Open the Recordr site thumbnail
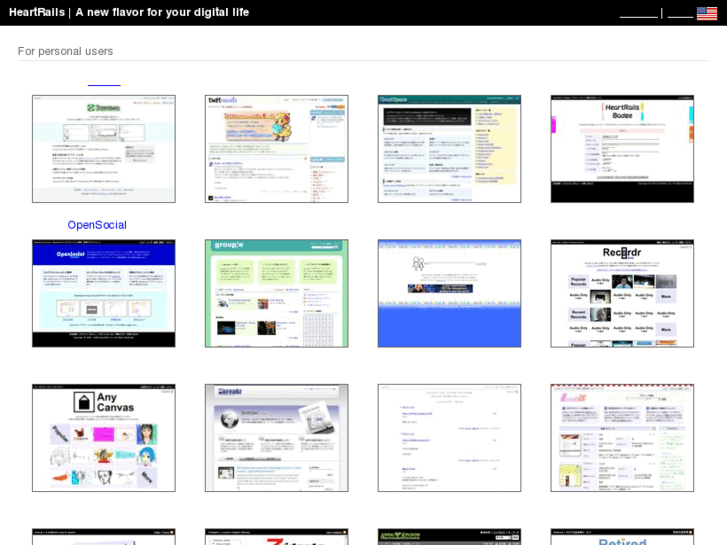 [x=622, y=293]
